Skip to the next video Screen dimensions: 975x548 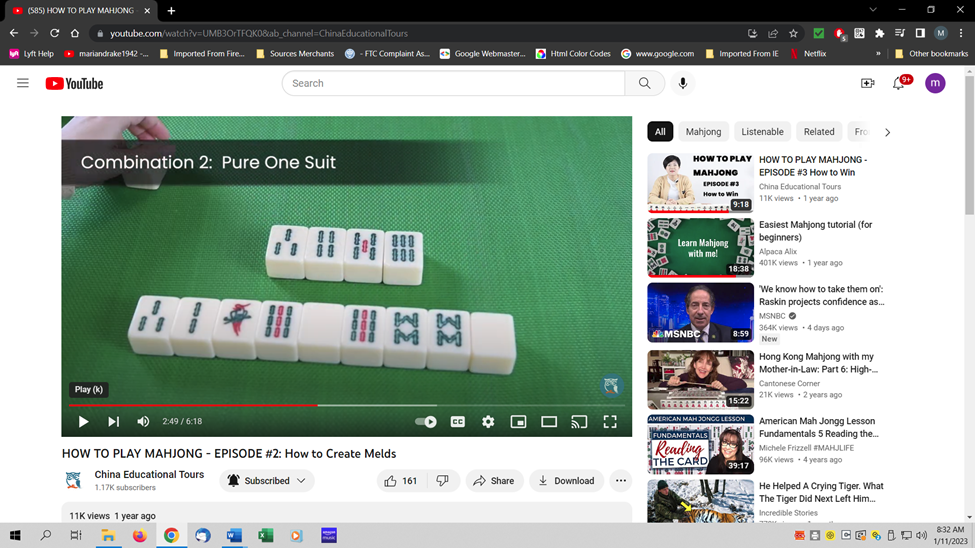coord(113,422)
